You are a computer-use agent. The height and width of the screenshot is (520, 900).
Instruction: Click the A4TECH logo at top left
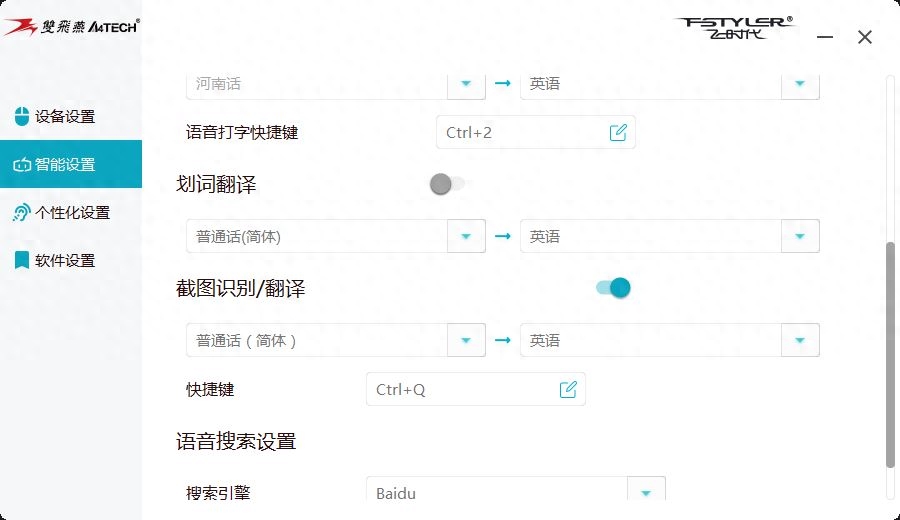click(x=71, y=27)
